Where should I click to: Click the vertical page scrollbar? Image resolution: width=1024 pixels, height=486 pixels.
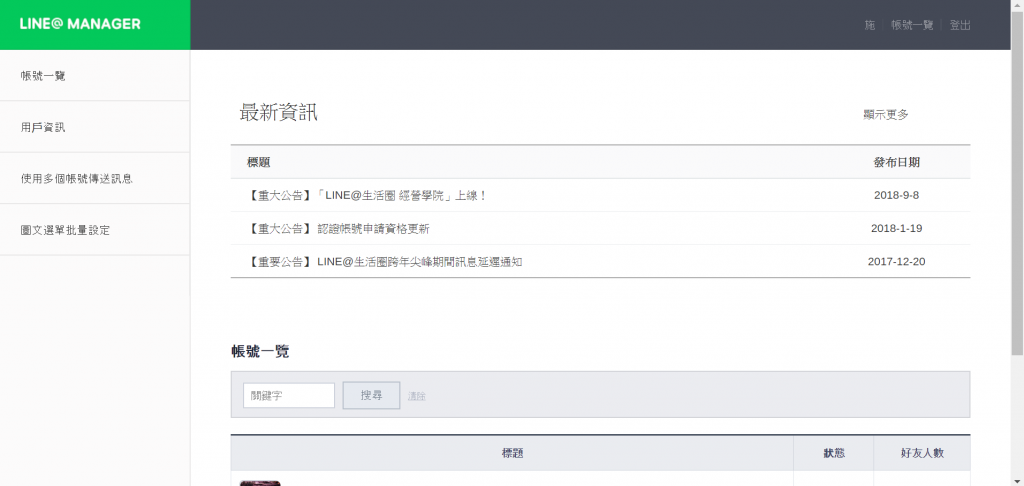[x=1017, y=183]
